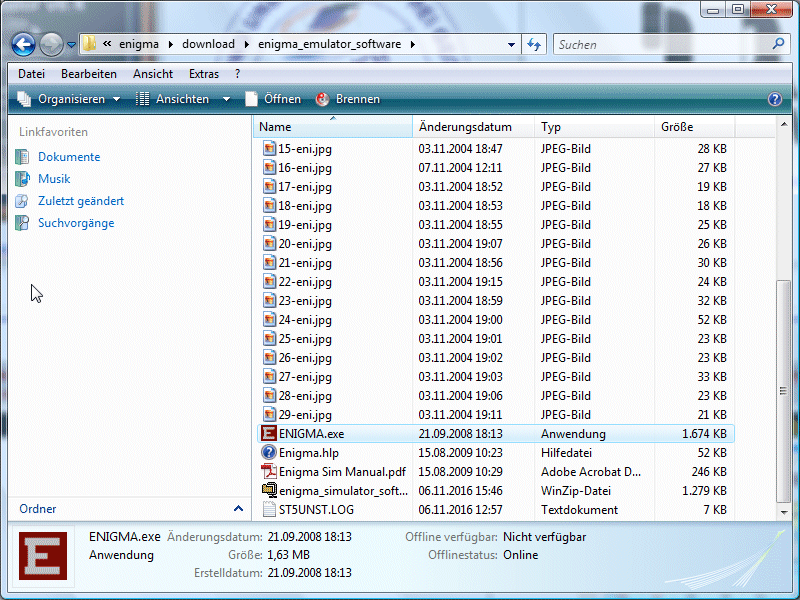Click Öffnen in the toolbar

coord(273,99)
